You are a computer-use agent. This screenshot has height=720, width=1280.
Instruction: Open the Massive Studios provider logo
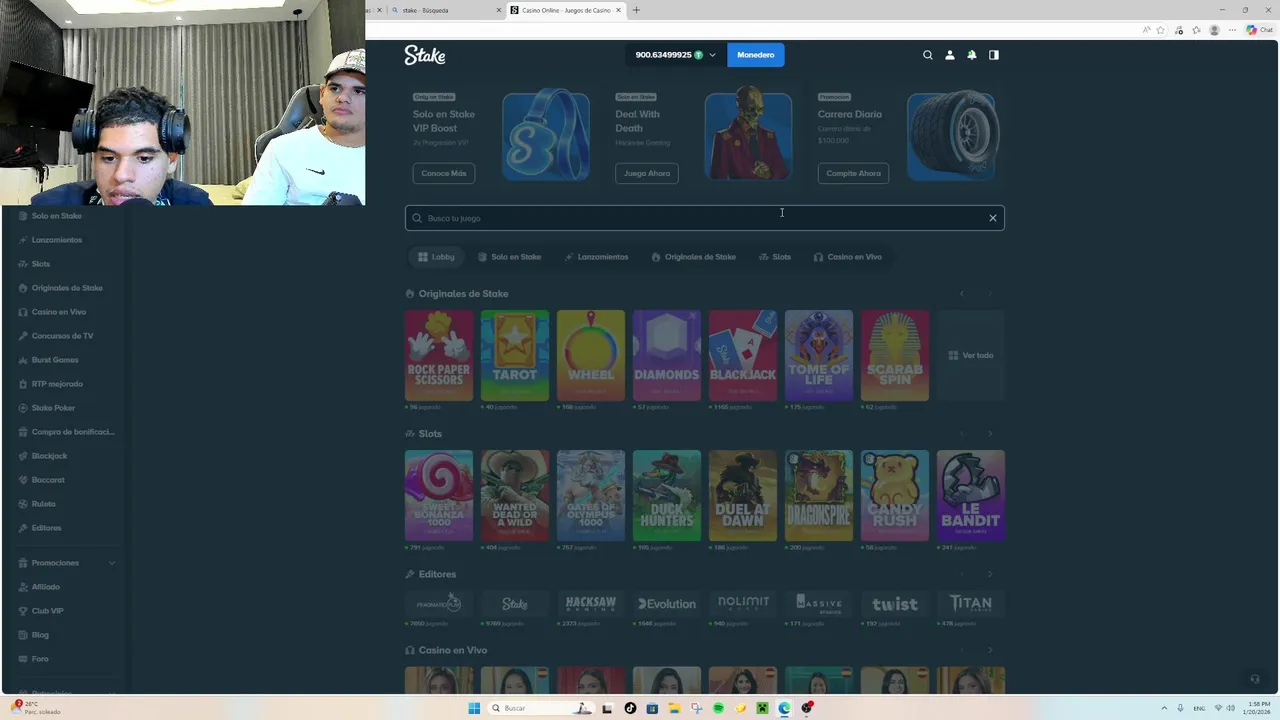click(x=819, y=603)
